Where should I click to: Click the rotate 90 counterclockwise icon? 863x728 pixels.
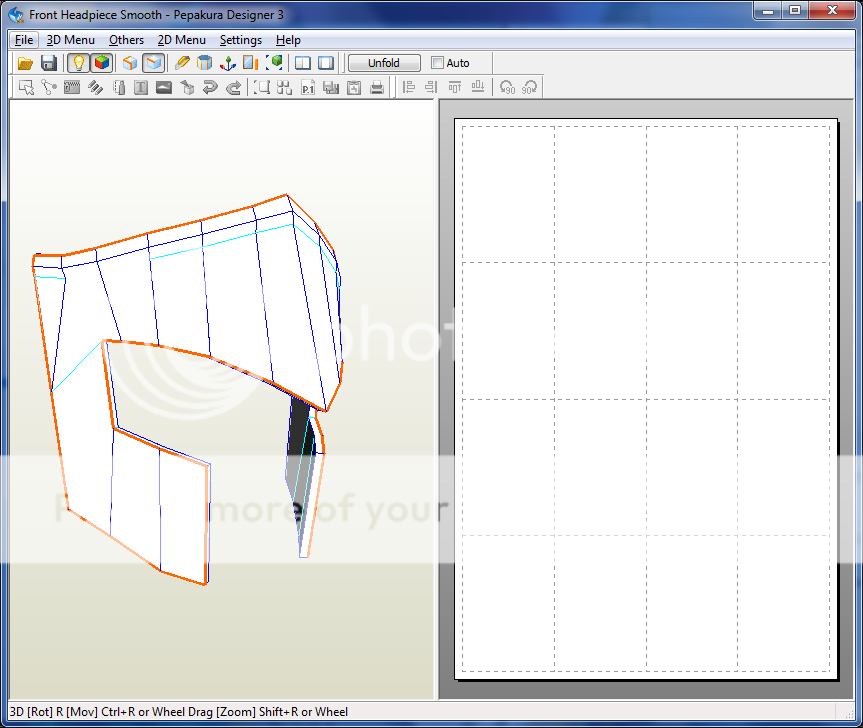tap(507, 87)
